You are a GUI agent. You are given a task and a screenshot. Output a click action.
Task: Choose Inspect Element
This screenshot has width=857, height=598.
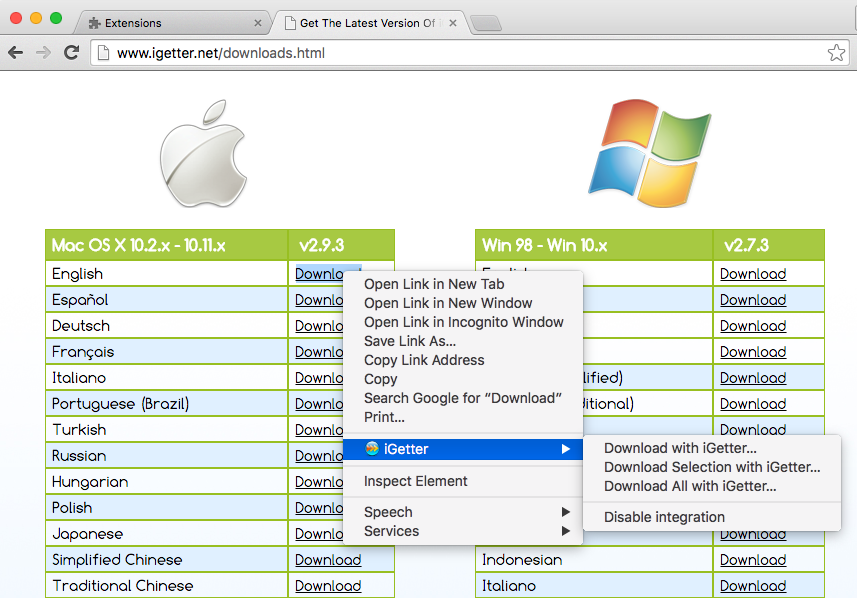pos(415,481)
